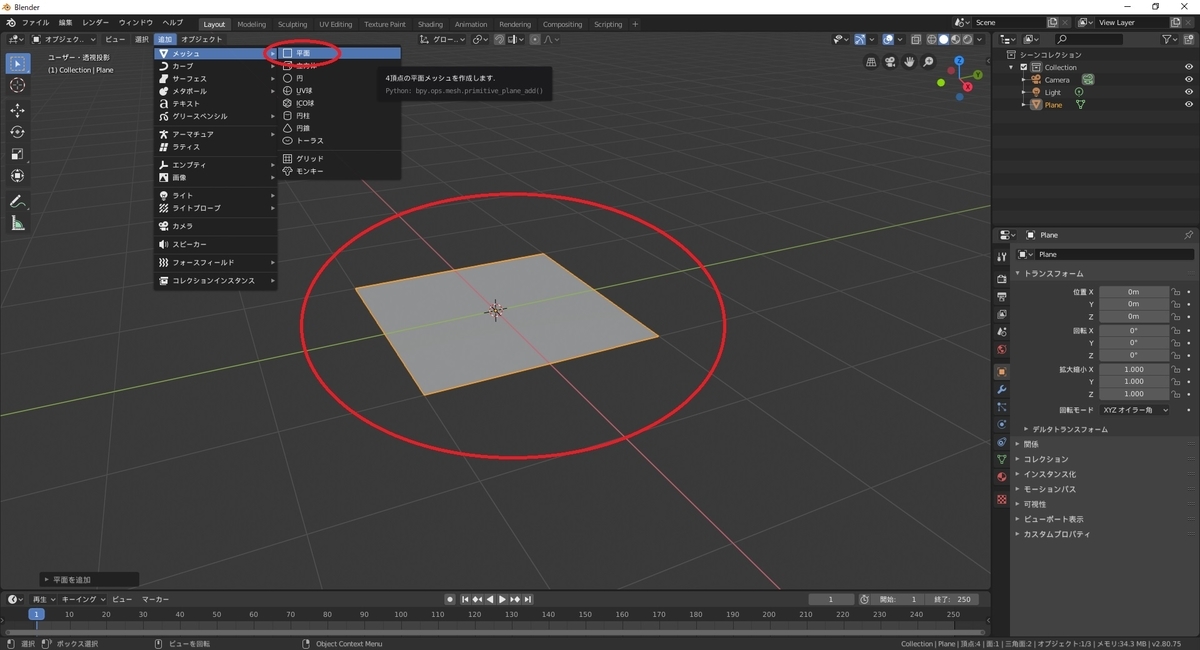This screenshot has width=1200, height=650.
Task: Select the Select Box tool in the toolbar
Action: (x=17, y=63)
